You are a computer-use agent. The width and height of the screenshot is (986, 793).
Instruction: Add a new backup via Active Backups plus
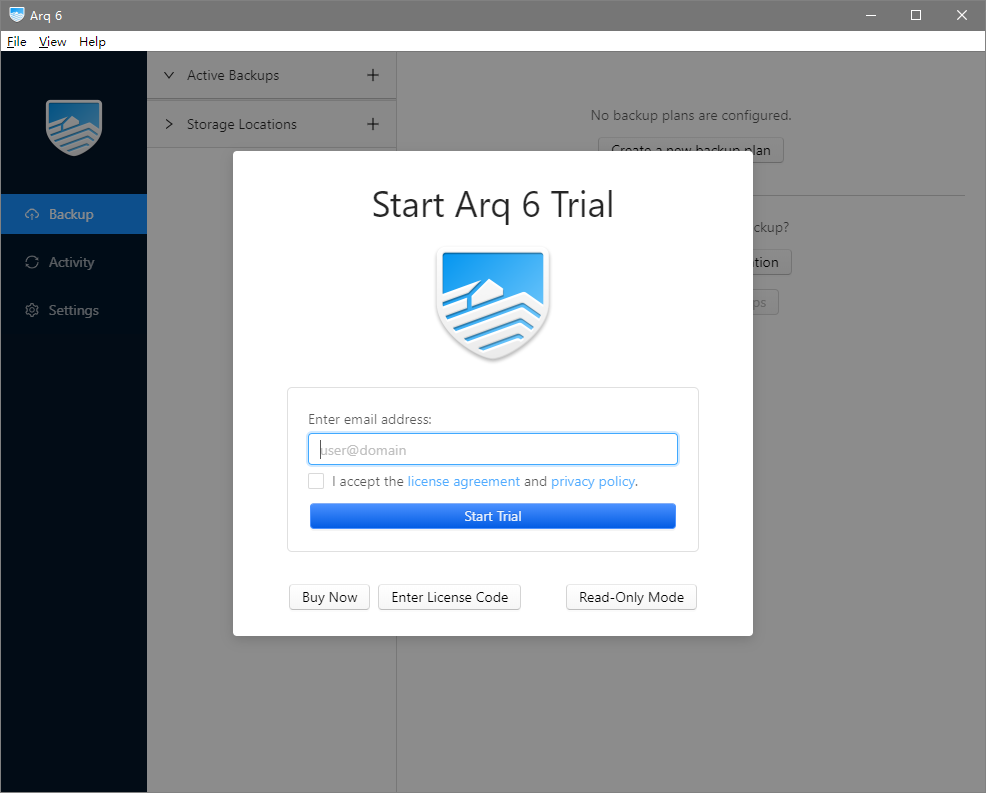tap(373, 75)
